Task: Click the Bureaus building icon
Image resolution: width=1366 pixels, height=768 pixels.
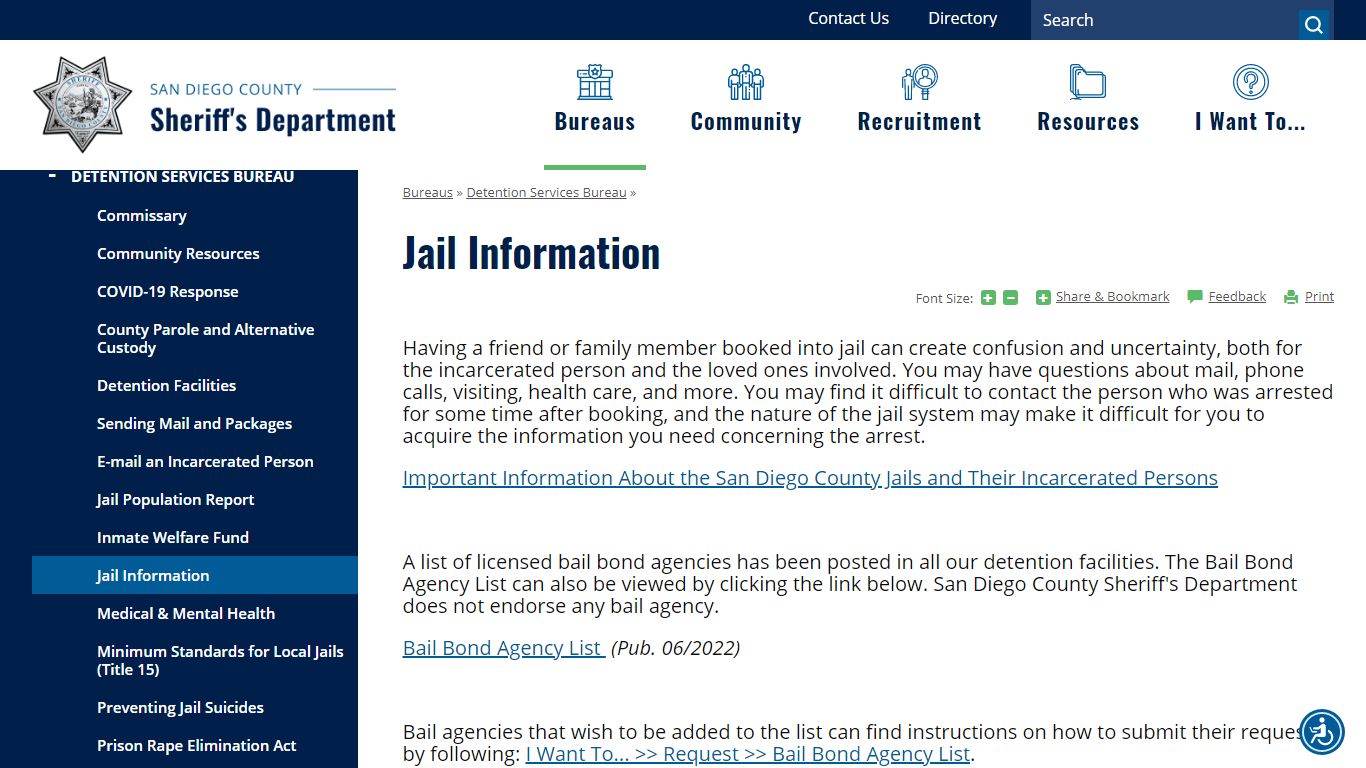Action: (595, 82)
